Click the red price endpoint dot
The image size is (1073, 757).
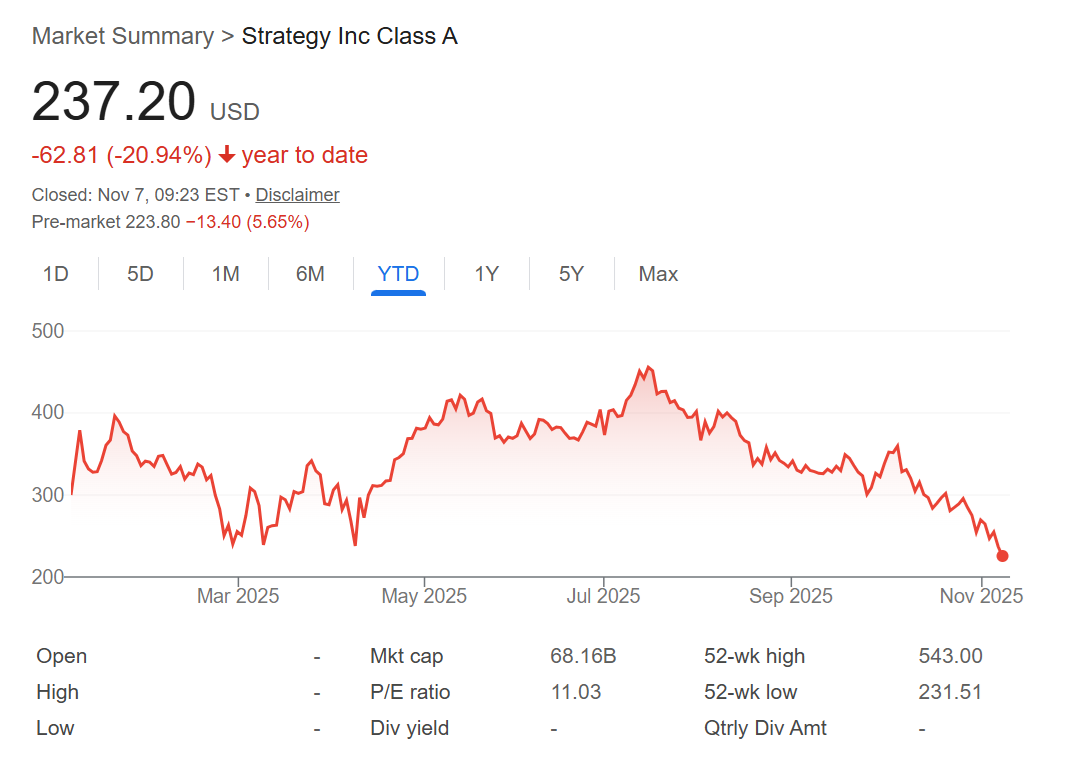click(x=1003, y=556)
